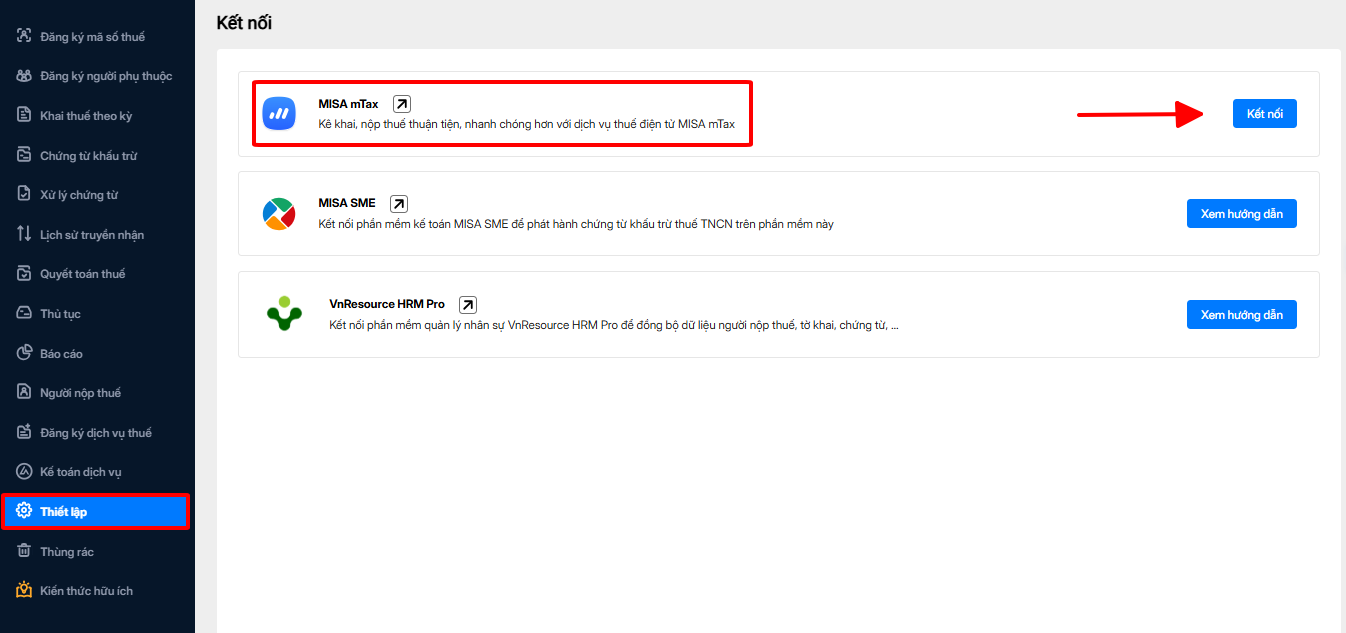
Task: Click the Đăng ký người phụ thuộc icon
Action: pyautogui.click(x=24, y=76)
